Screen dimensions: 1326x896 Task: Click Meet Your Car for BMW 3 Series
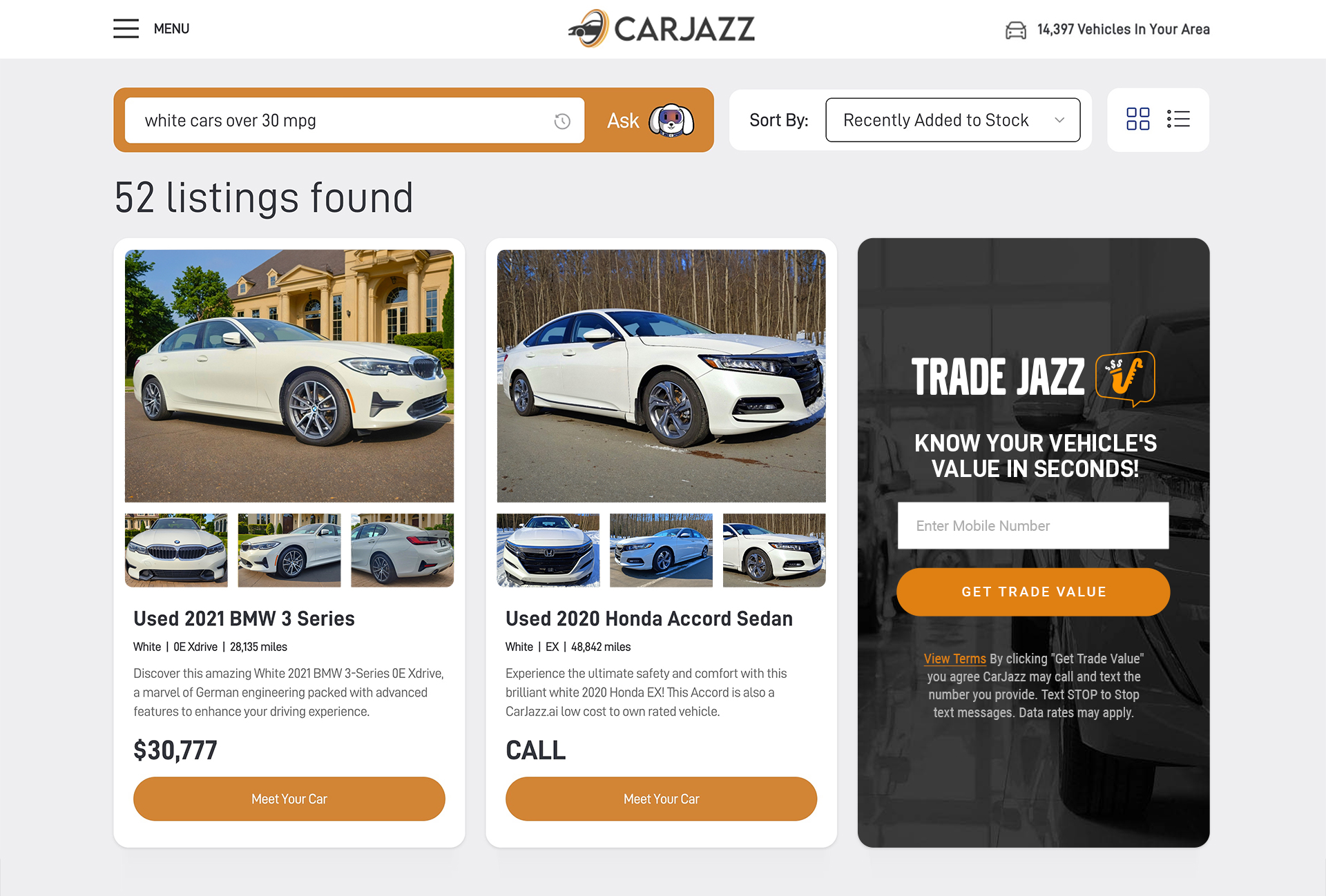point(289,799)
